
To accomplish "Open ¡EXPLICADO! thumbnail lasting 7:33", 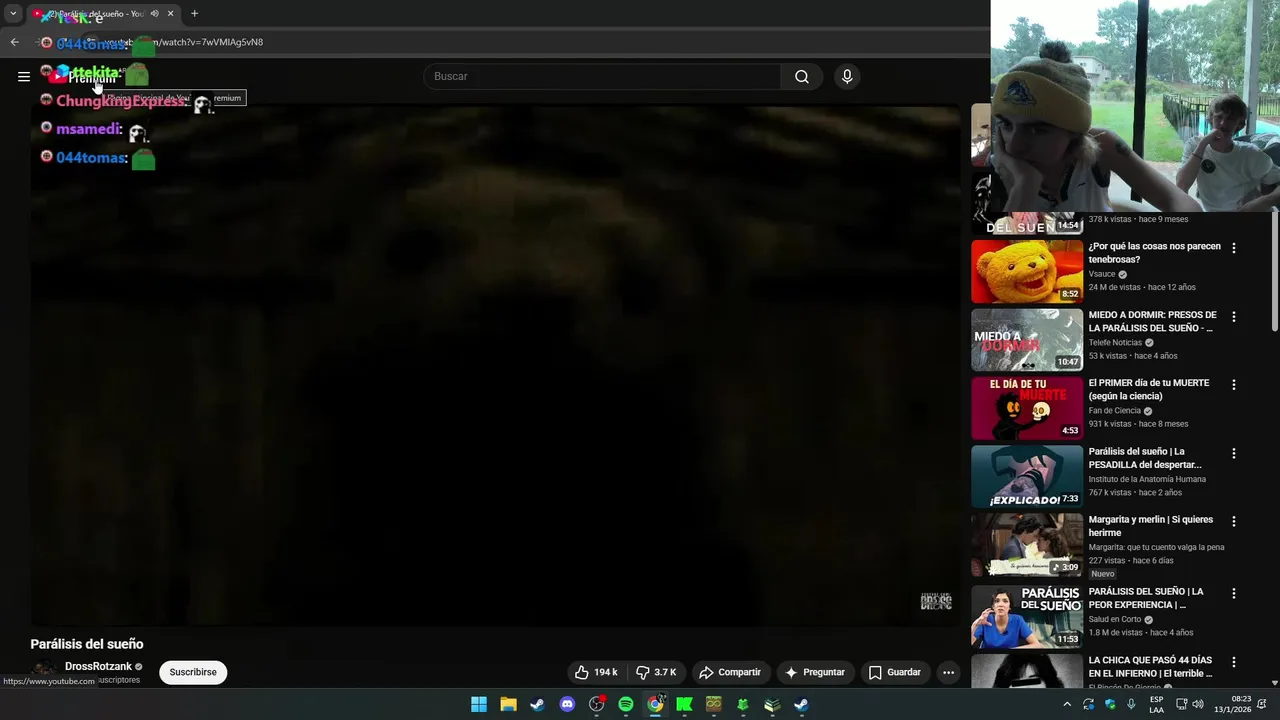I will pos(1027,476).
